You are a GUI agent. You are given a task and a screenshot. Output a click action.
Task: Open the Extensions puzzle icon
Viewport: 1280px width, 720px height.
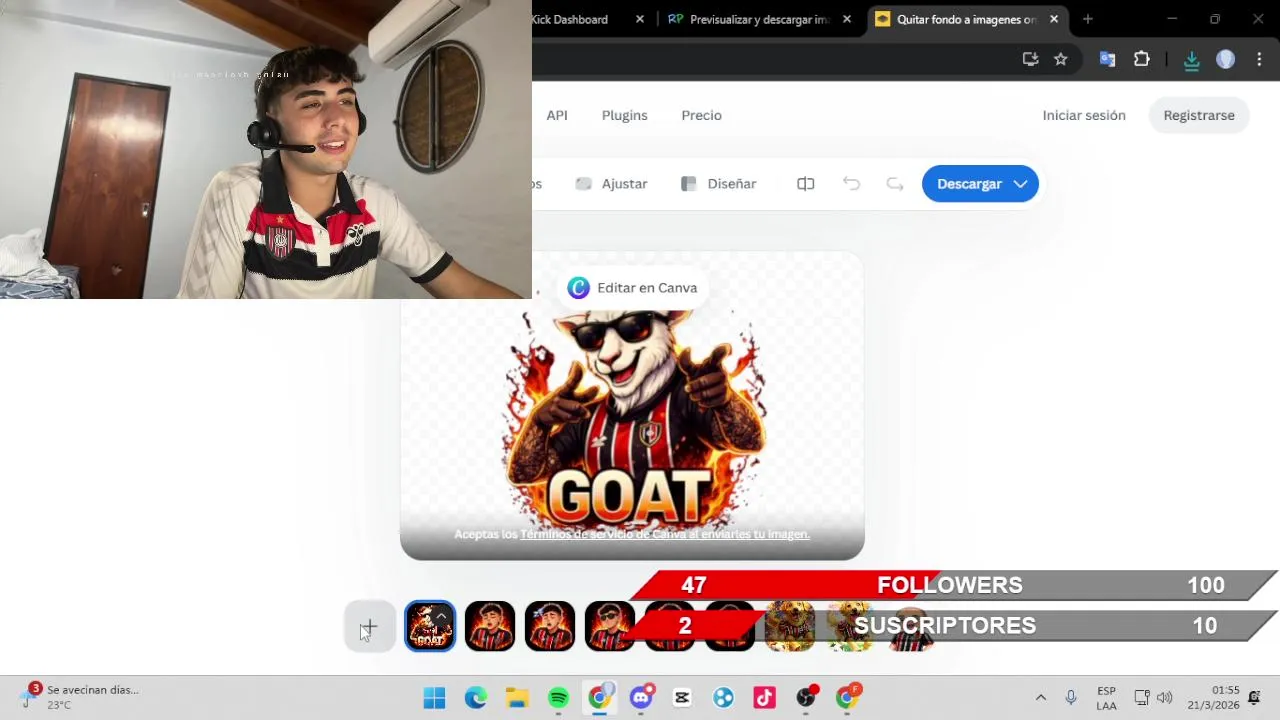[x=1141, y=59]
